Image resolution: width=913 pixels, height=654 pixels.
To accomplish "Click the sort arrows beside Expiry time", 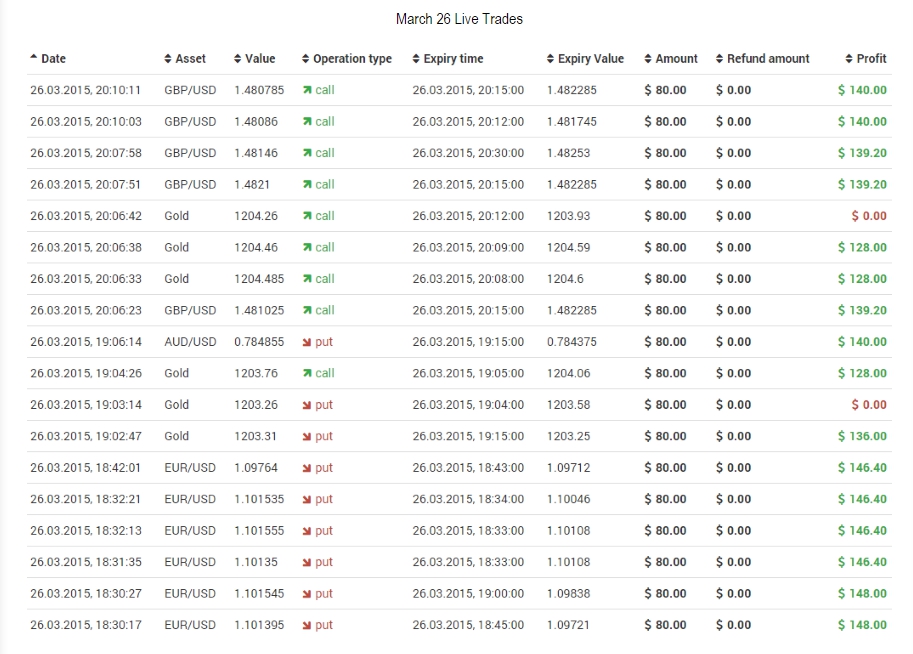I will 416,59.
